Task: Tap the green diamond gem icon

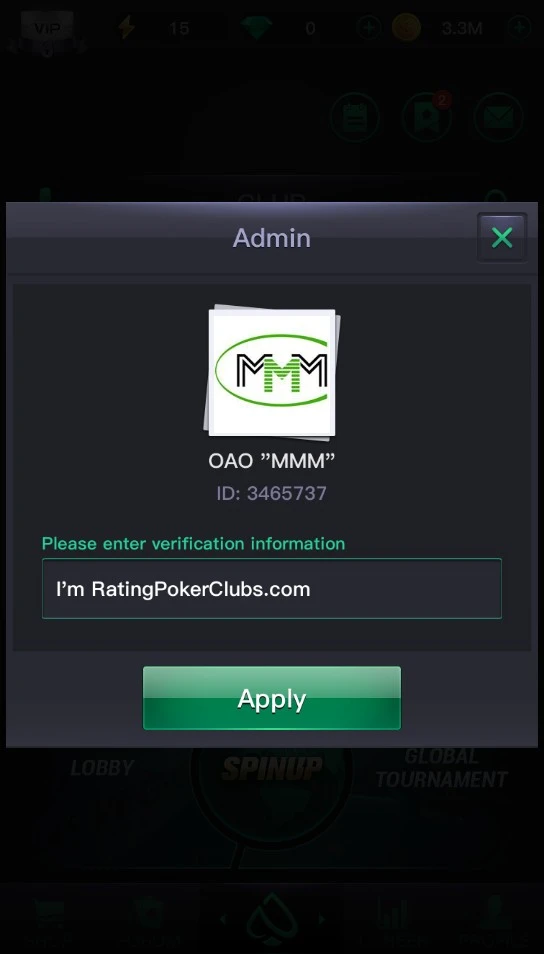Action: pyautogui.click(x=256, y=28)
